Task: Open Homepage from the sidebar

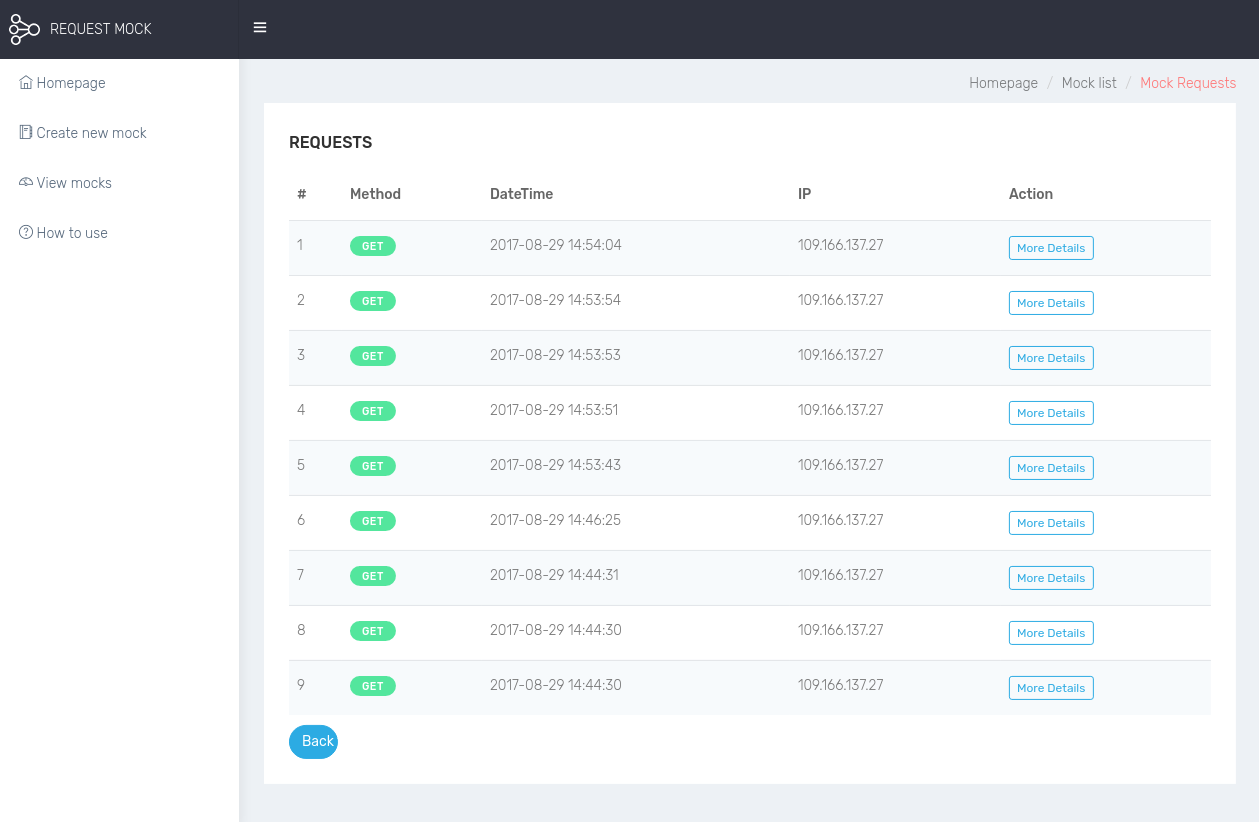Action: tap(71, 83)
